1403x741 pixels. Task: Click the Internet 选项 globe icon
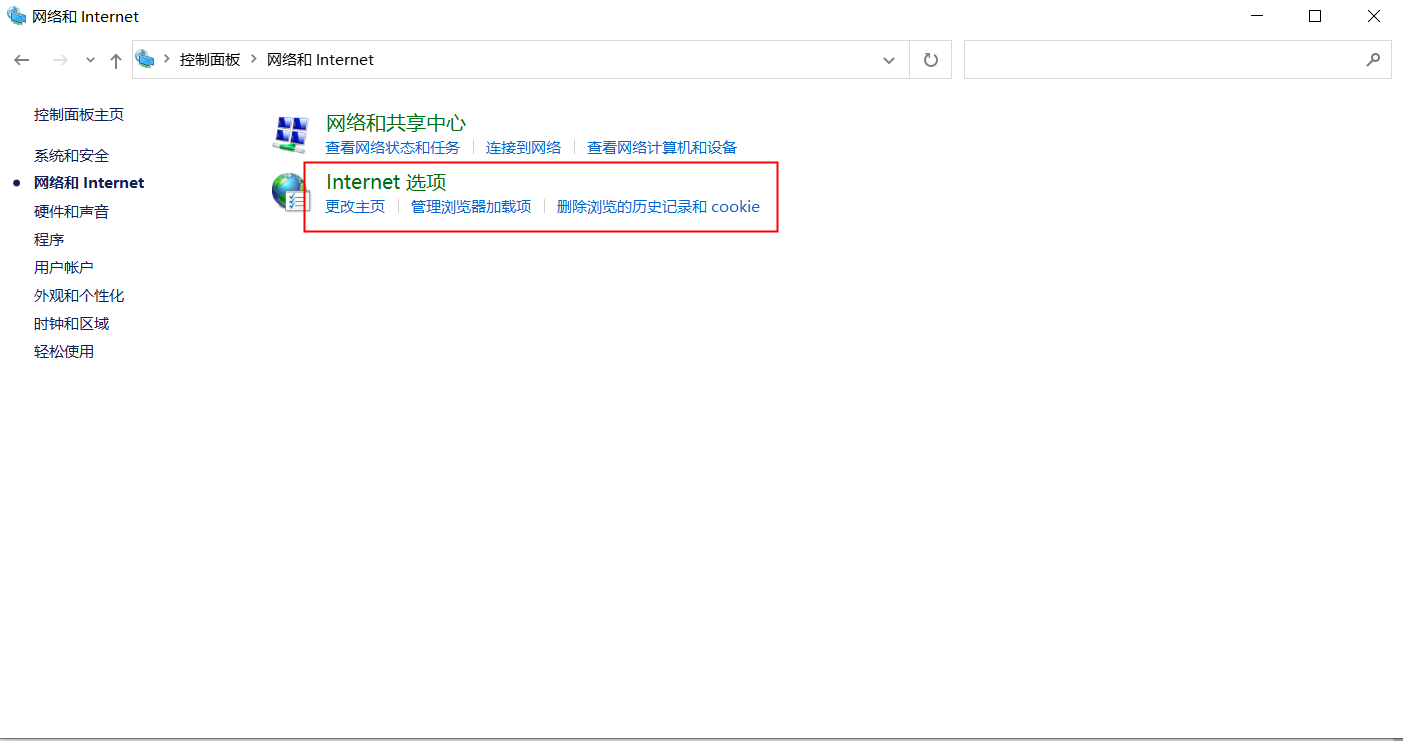pyautogui.click(x=291, y=192)
